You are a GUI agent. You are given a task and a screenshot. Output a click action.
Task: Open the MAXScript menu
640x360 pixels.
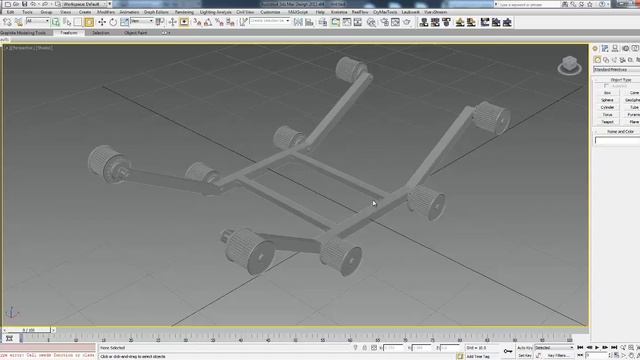[x=298, y=12]
